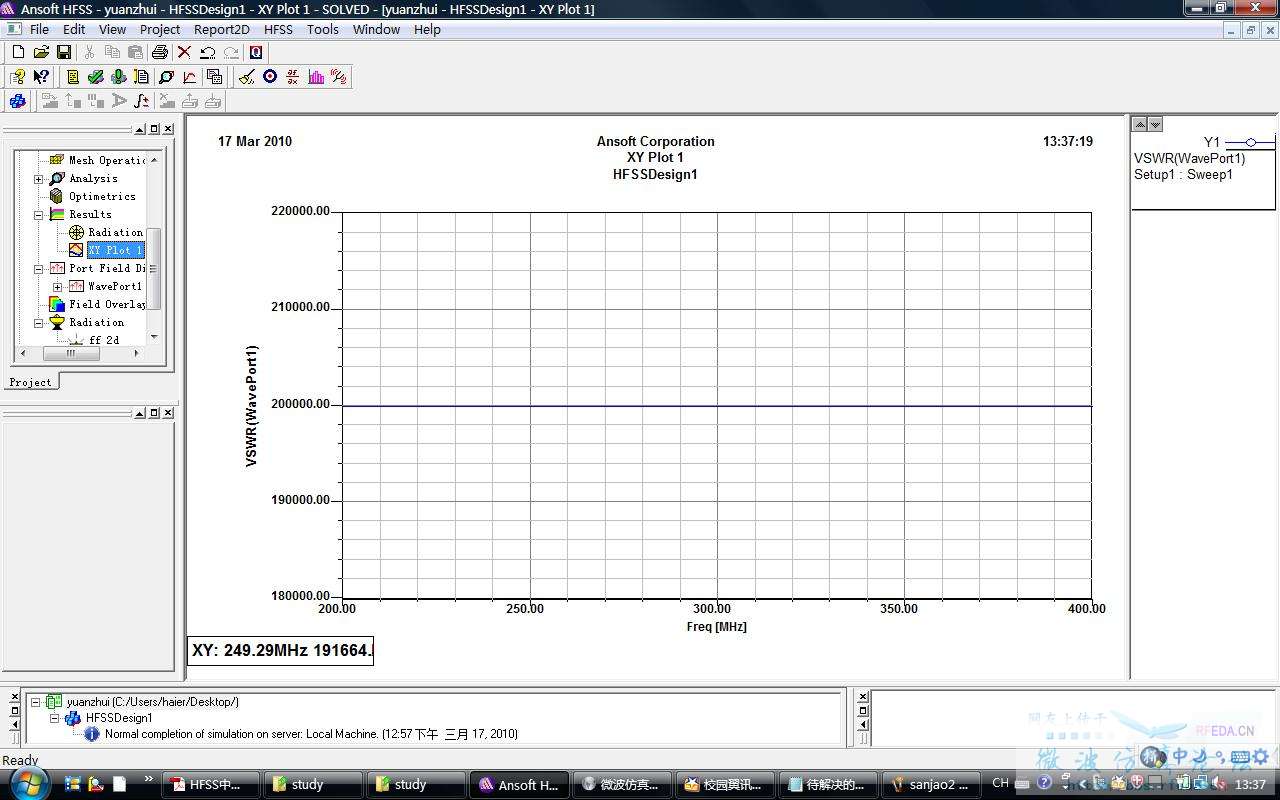Click the Print icon in toolbar
The width and height of the screenshot is (1280, 800).
coord(159,52)
